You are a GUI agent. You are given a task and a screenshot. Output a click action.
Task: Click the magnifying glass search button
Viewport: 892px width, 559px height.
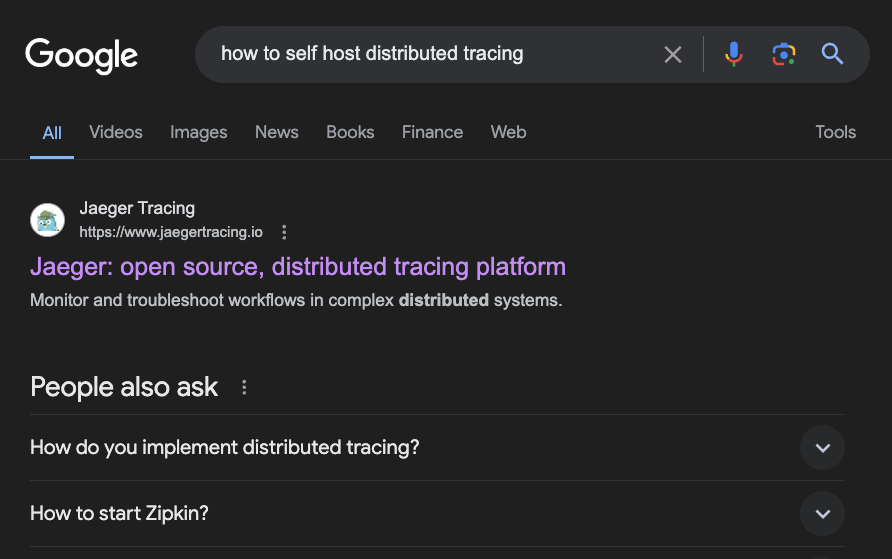pos(832,54)
